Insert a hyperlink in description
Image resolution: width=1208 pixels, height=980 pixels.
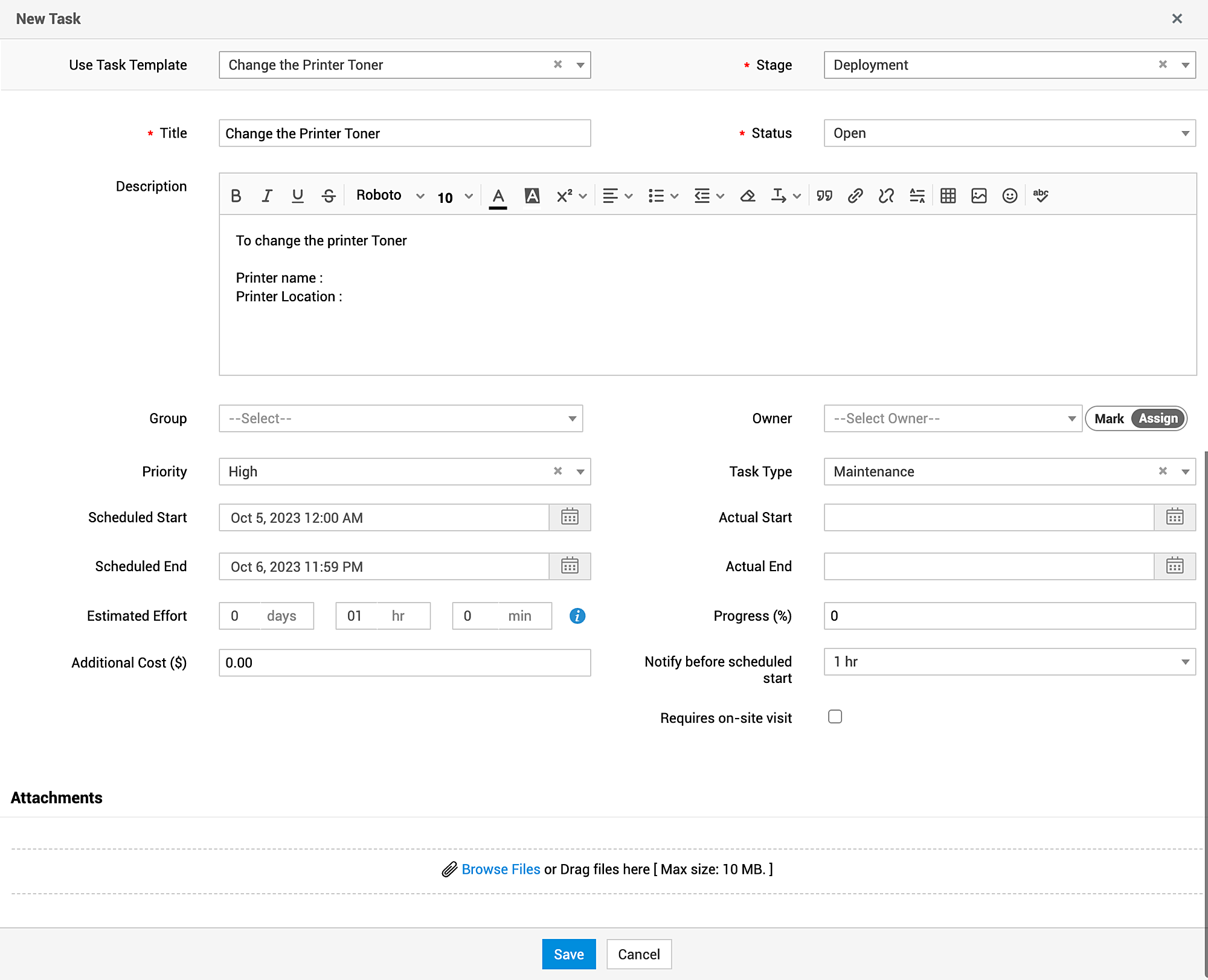855,196
